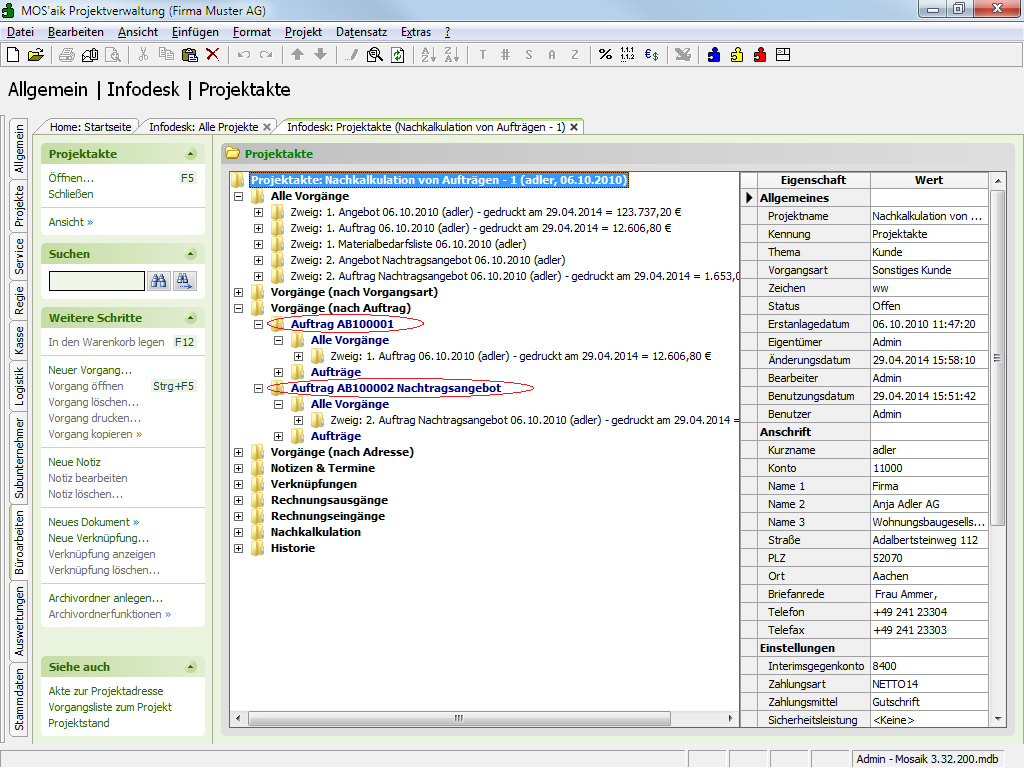This screenshot has height=768, width=1024.
Task: Expand the Rechnungsausgänge tree node
Action: tap(239, 500)
